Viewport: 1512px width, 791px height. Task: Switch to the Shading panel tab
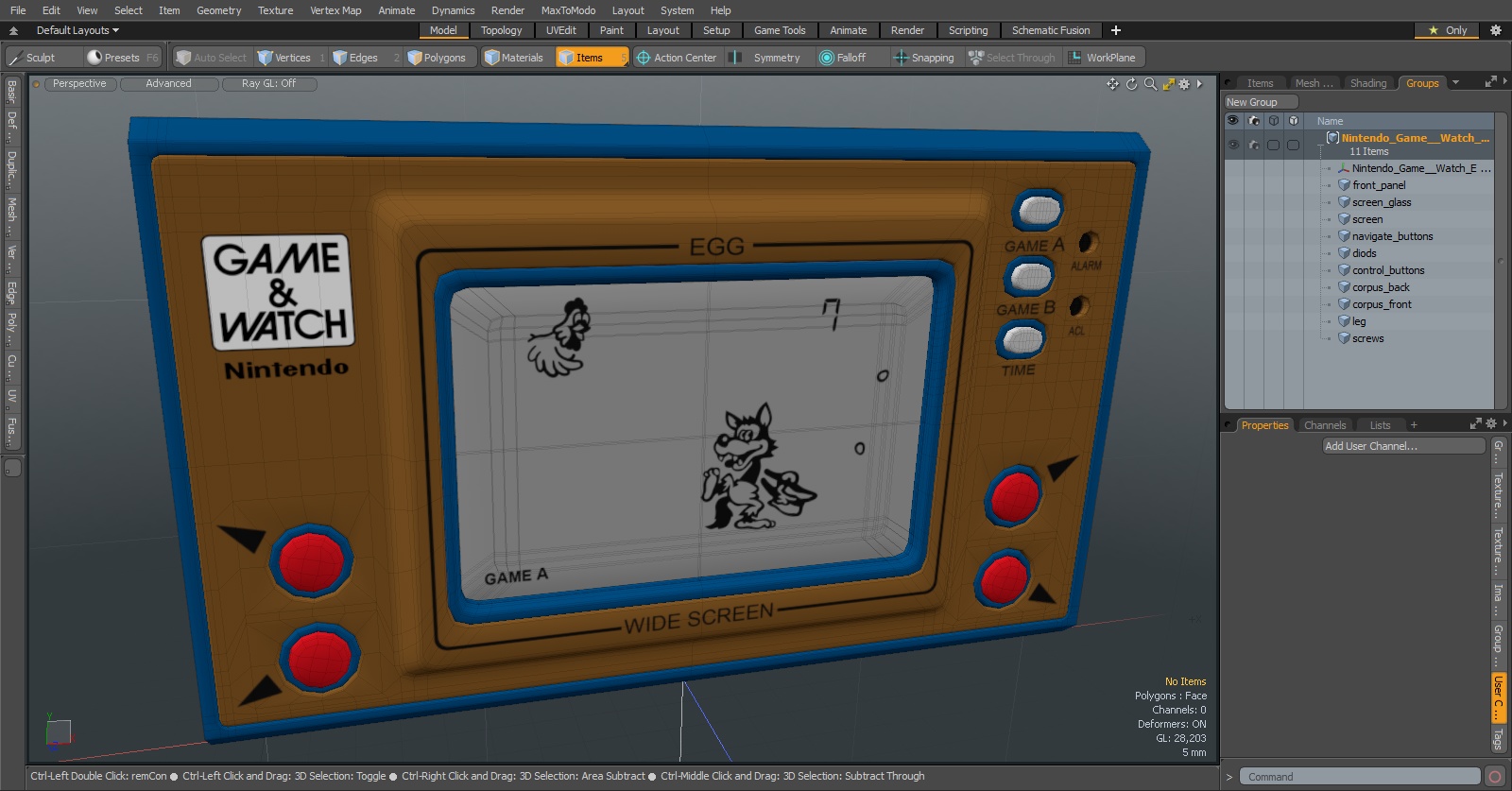(x=1368, y=83)
